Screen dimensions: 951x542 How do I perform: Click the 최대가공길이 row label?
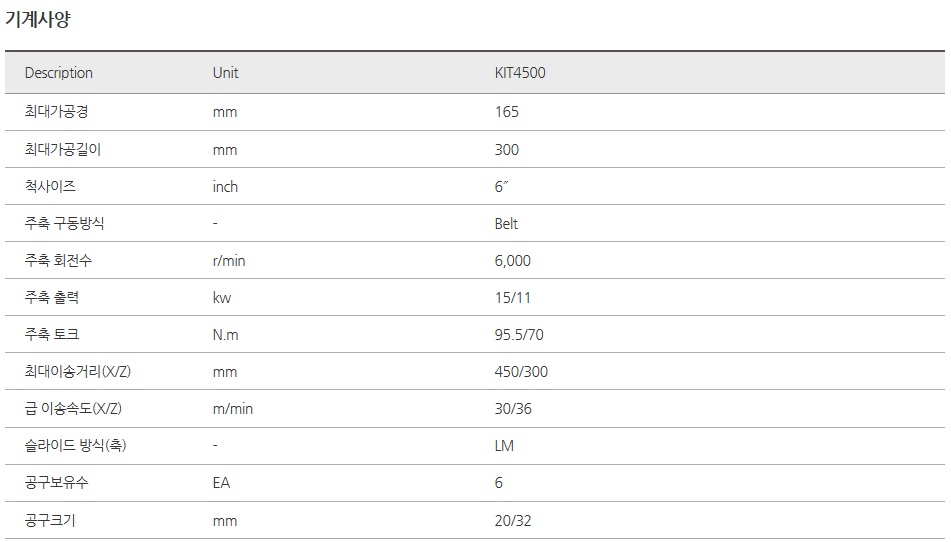tap(62, 150)
